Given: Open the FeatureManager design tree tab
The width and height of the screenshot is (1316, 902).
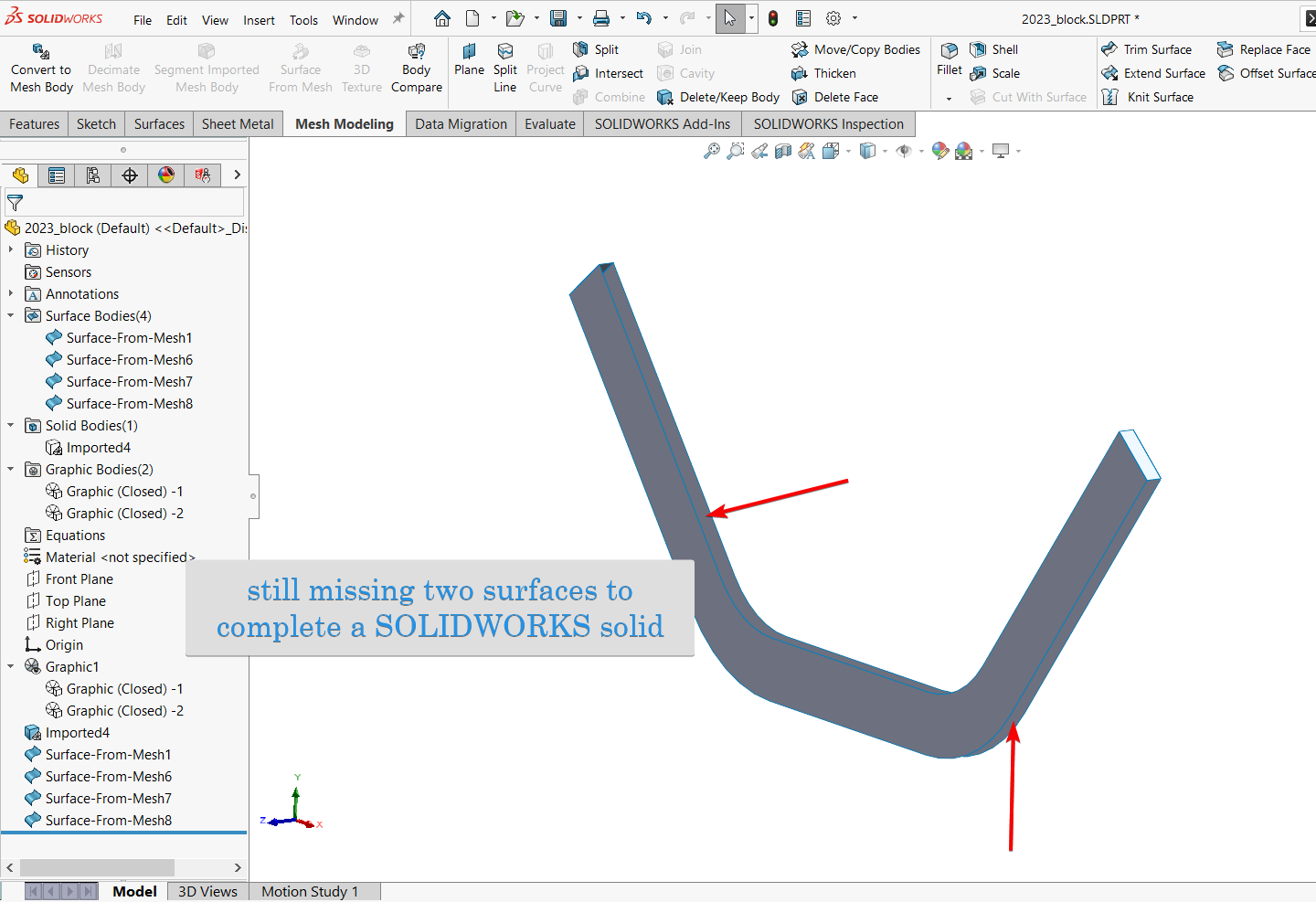Looking at the screenshot, I should tap(20, 175).
